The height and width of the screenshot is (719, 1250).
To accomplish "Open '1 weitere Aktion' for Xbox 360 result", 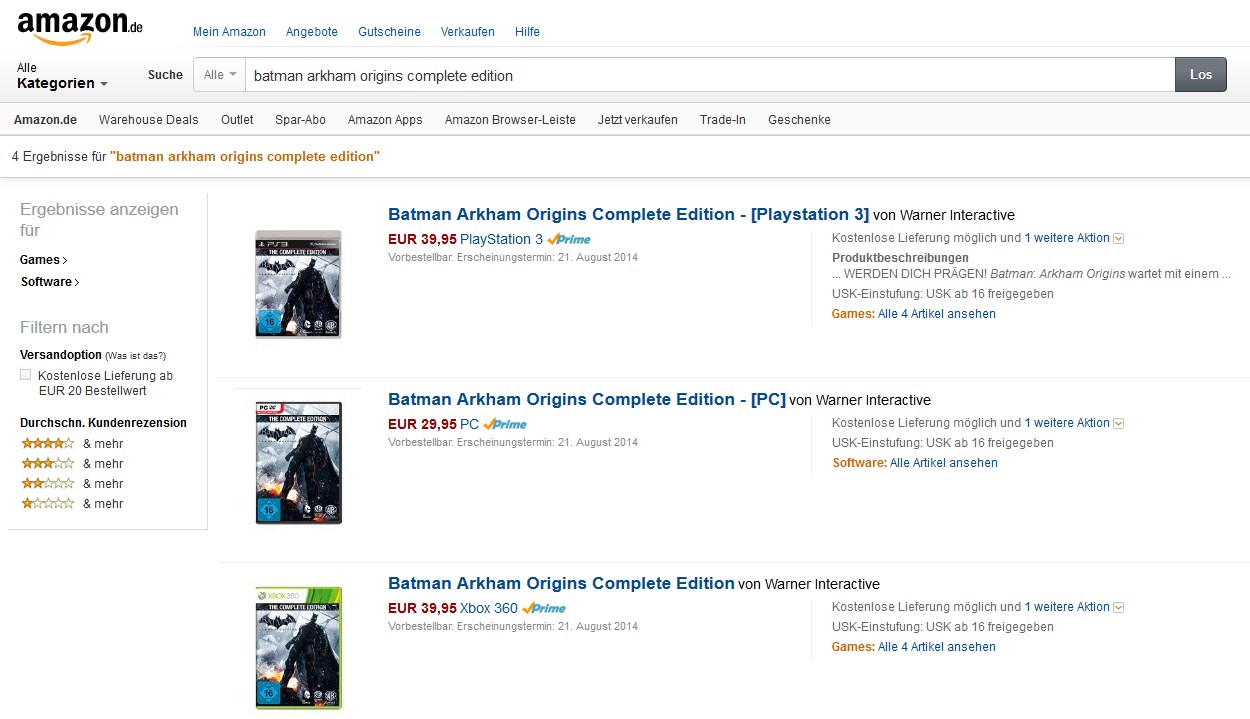I will (x=1067, y=607).
